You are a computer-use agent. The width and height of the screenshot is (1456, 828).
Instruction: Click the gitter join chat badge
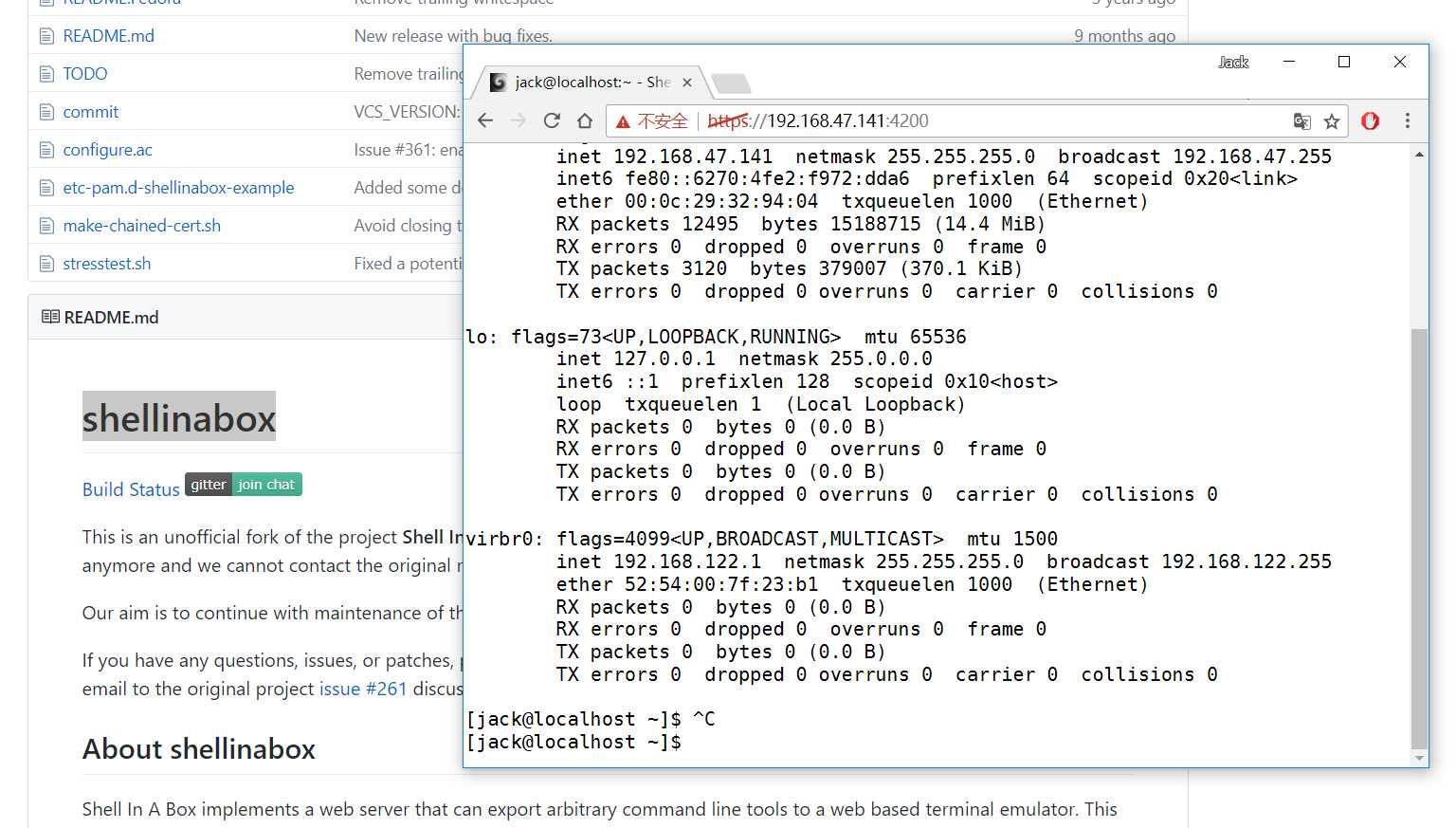244,485
